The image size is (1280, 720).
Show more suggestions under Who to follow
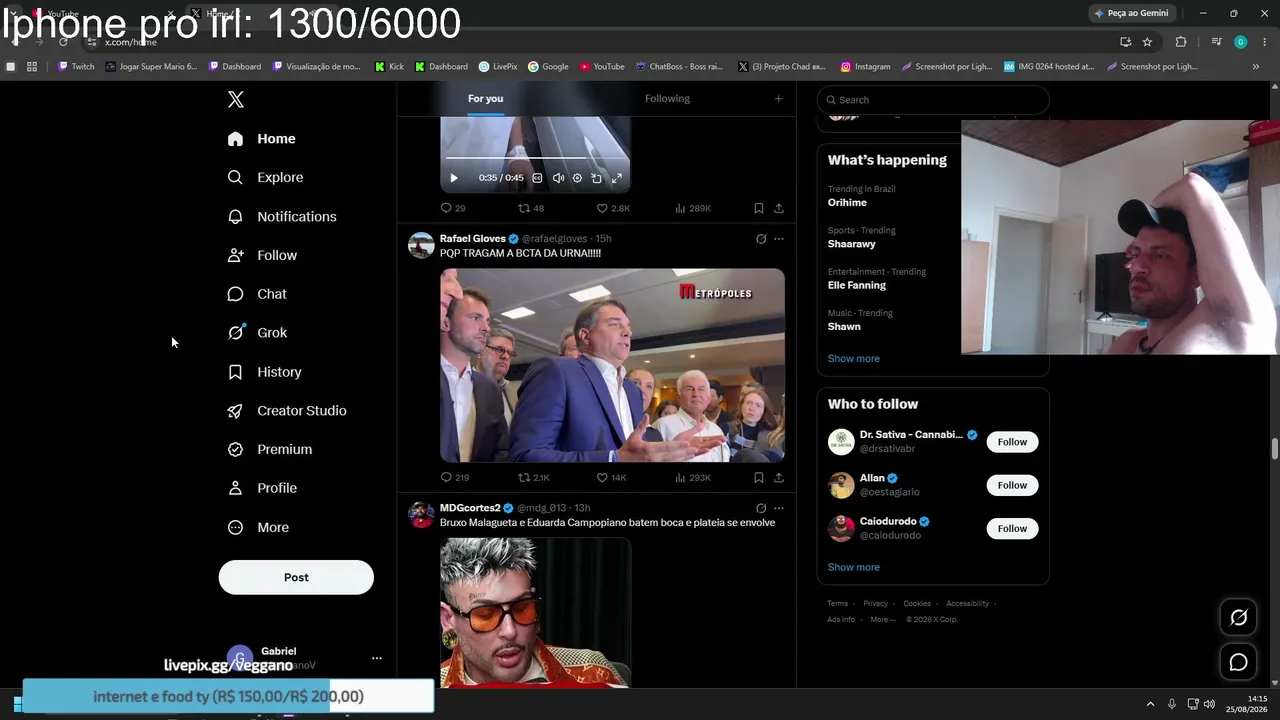click(x=854, y=567)
